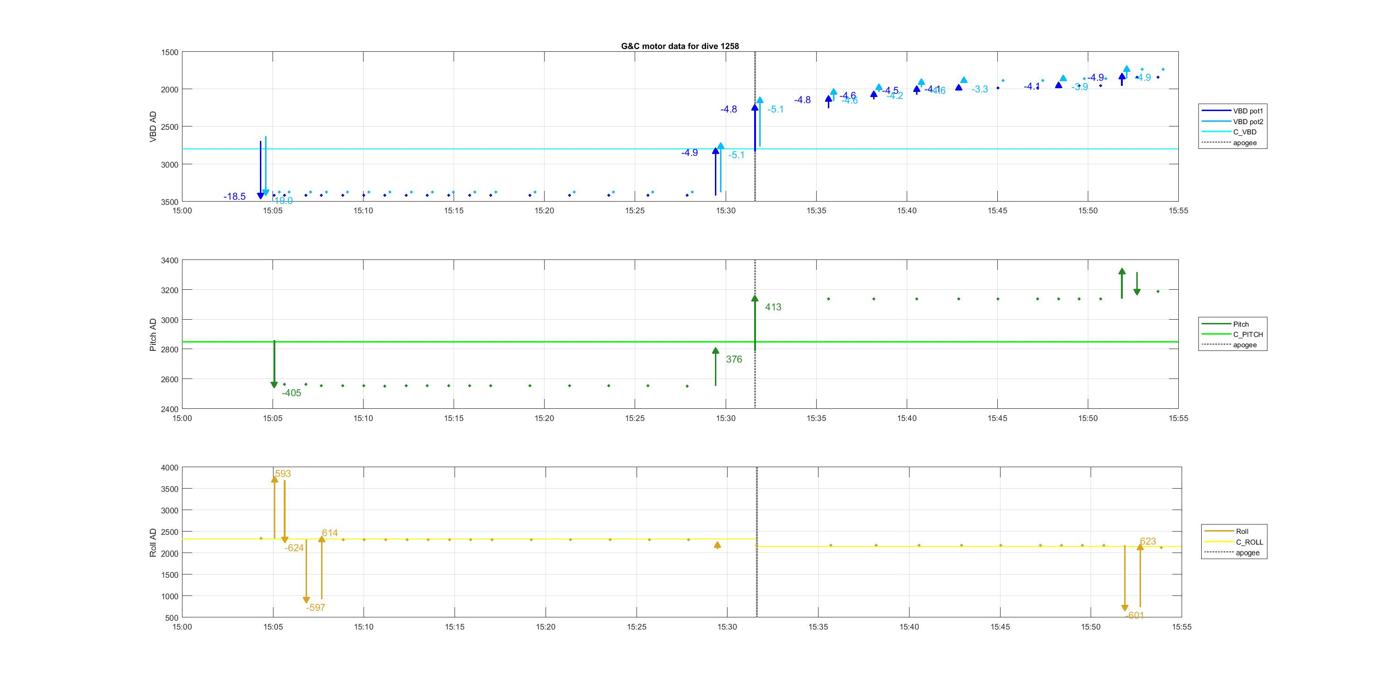Click the '376' pitch data label
1400x693 pixels.
(734, 359)
